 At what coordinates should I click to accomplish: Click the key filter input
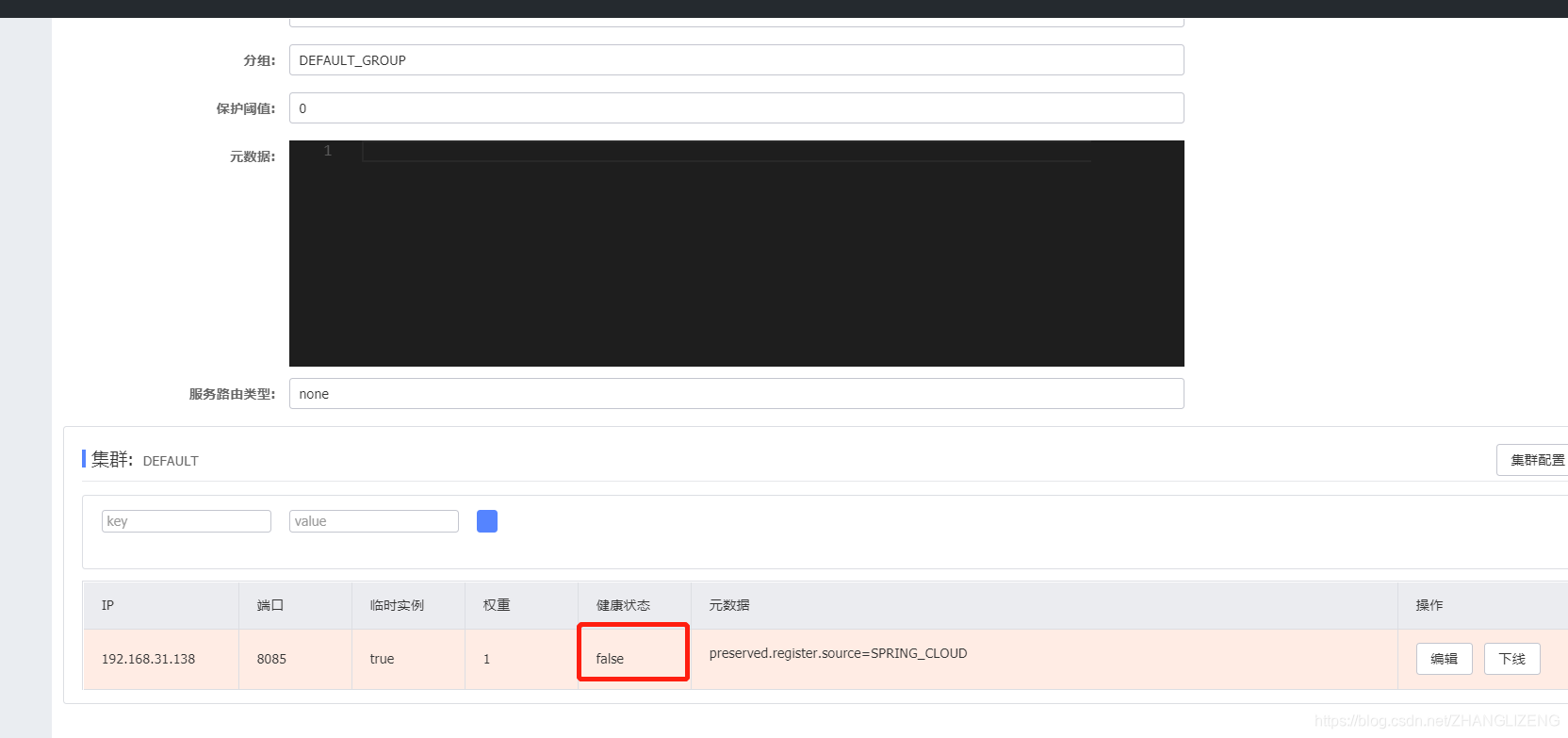187,521
